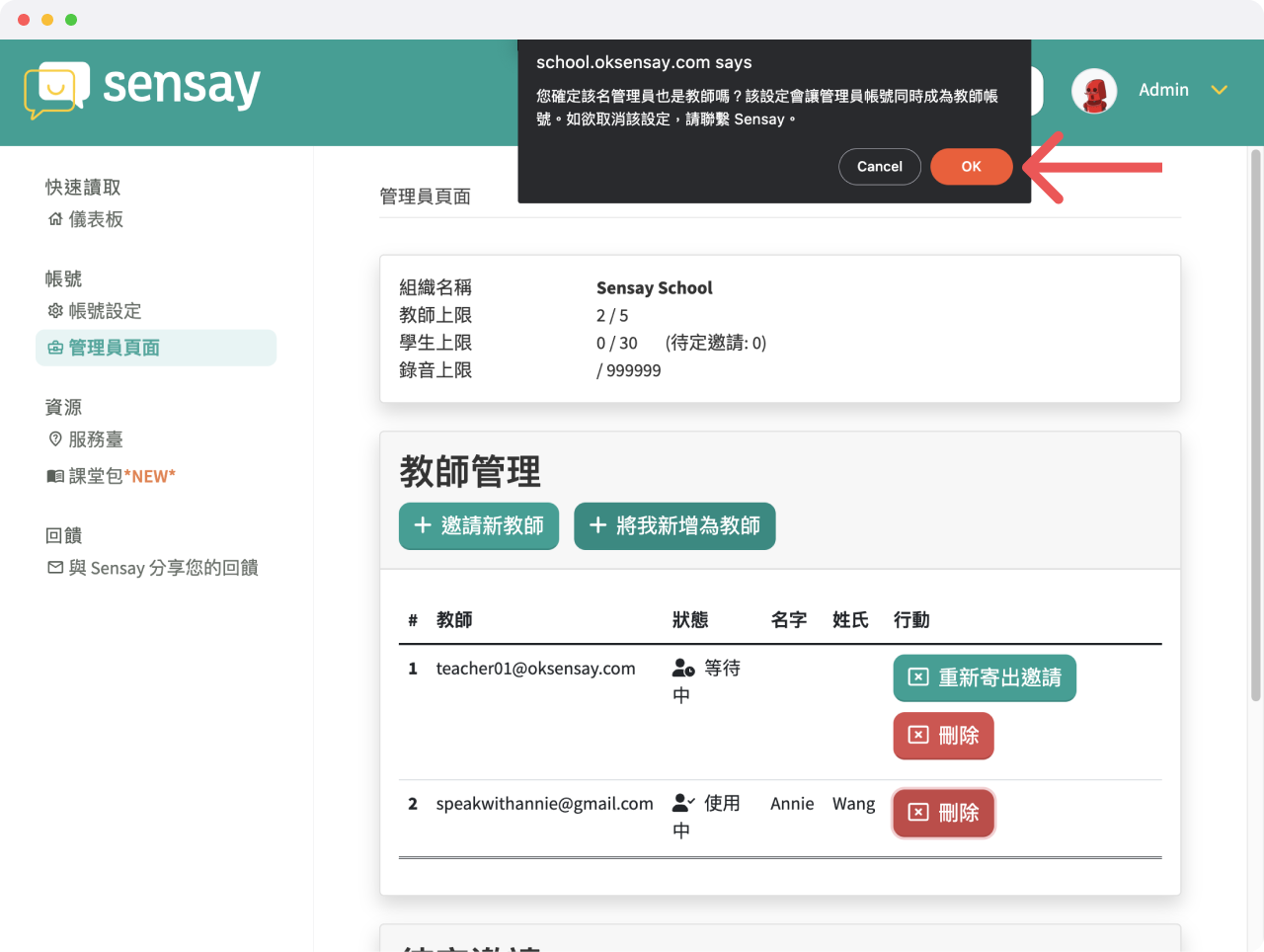Click the 行動 column header
This screenshot has height=952, width=1264.
pos(911,620)
